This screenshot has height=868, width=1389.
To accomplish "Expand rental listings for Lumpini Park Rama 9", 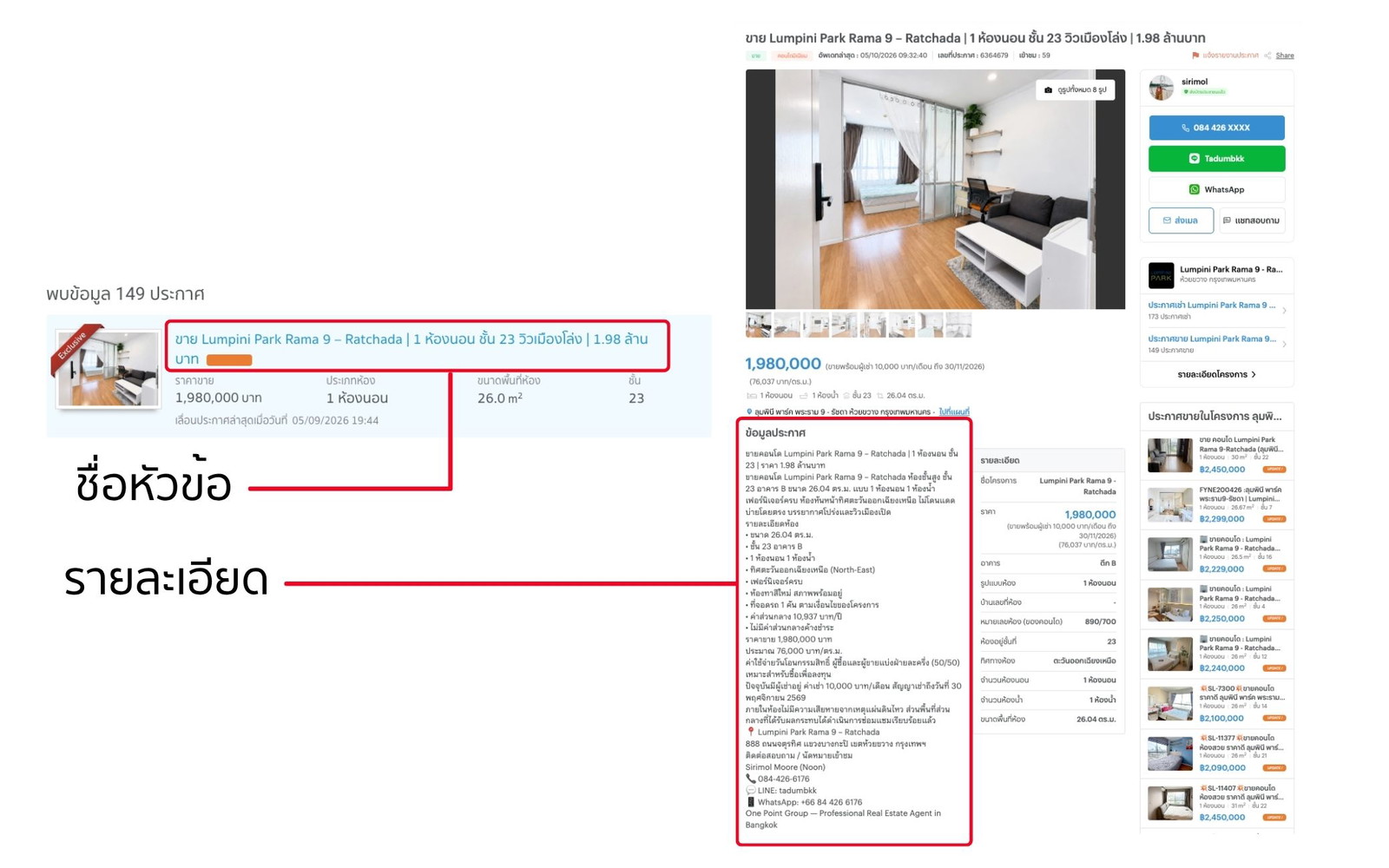I will (1216, 310).
